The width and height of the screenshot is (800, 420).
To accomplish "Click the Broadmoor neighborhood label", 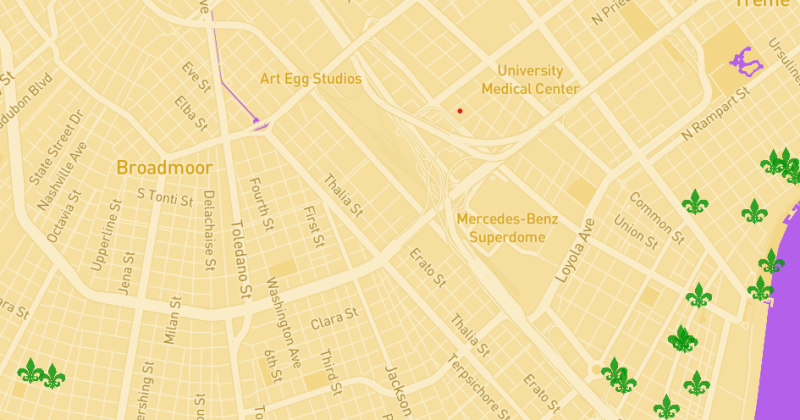I will point(164,167).
